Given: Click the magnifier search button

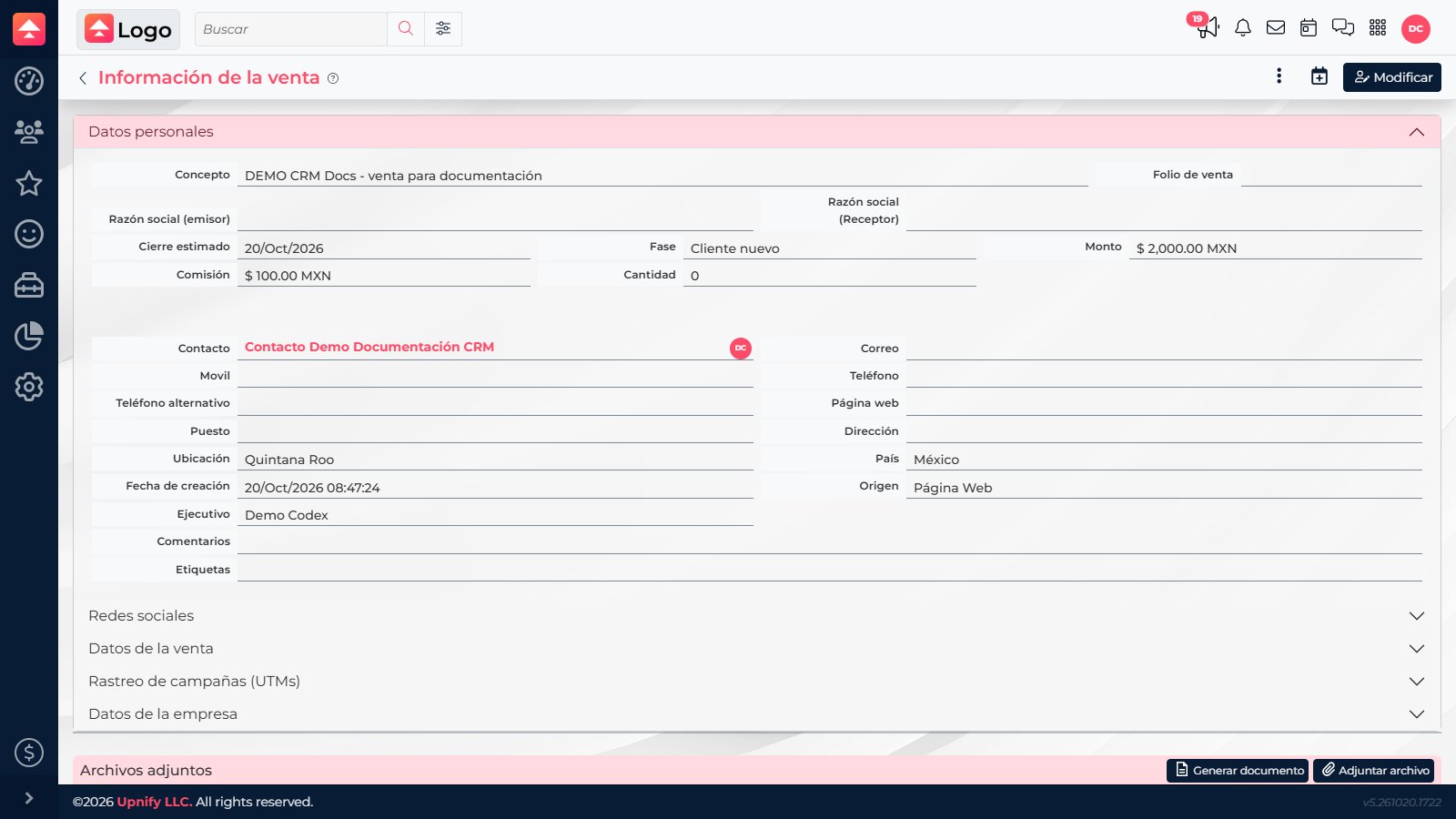Looking at the screenshot, I should point(406,29).
